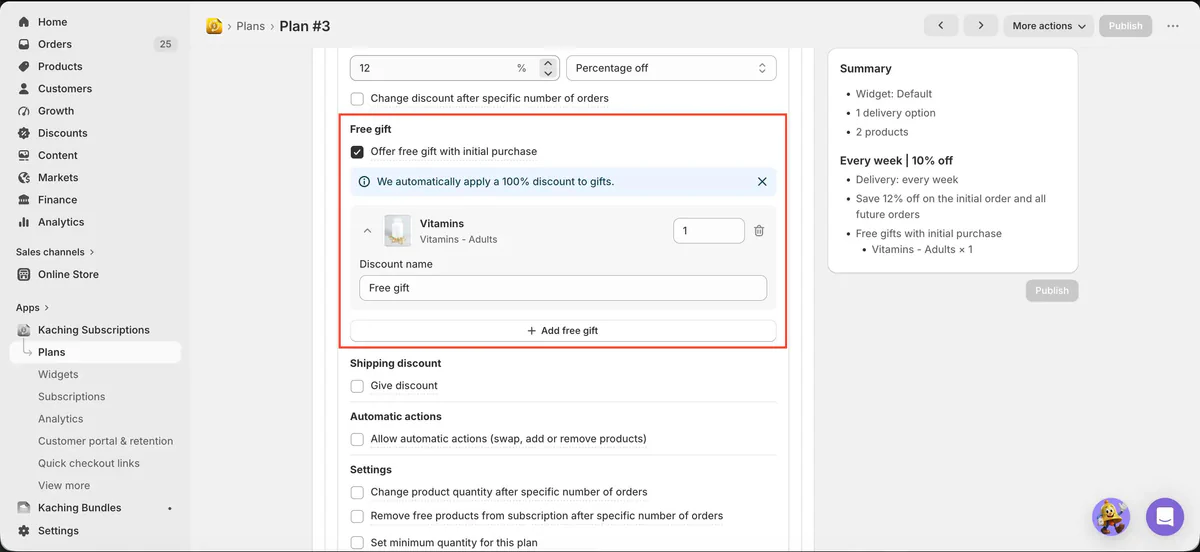Click the info icon in gift banner
This screenshot has width=1200, height=552.
click(364, 182)
